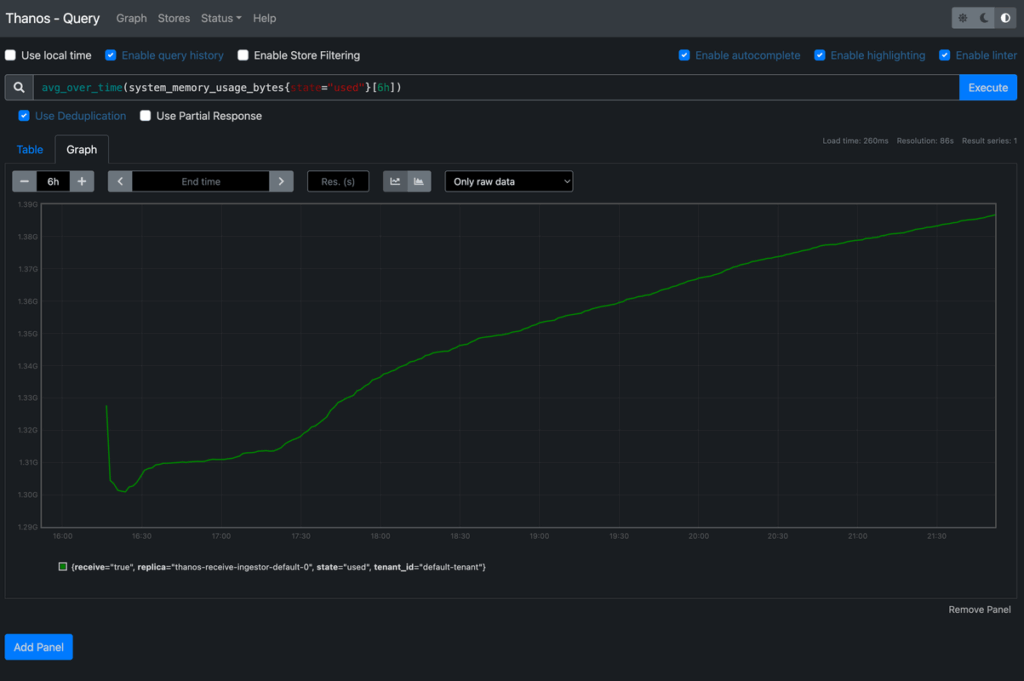
Task: Expand the Status menu in the navbar
Action: point(221,18)
